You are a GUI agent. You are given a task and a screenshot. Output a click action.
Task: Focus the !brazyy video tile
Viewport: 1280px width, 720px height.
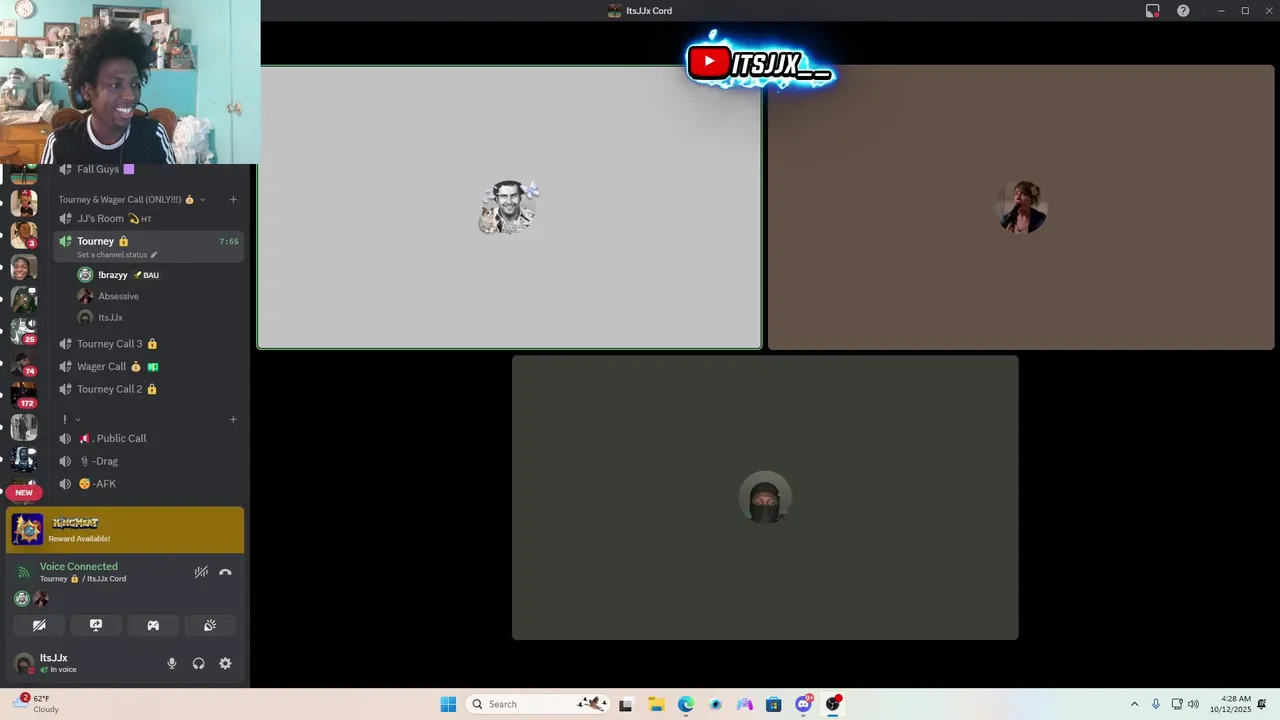510,207
